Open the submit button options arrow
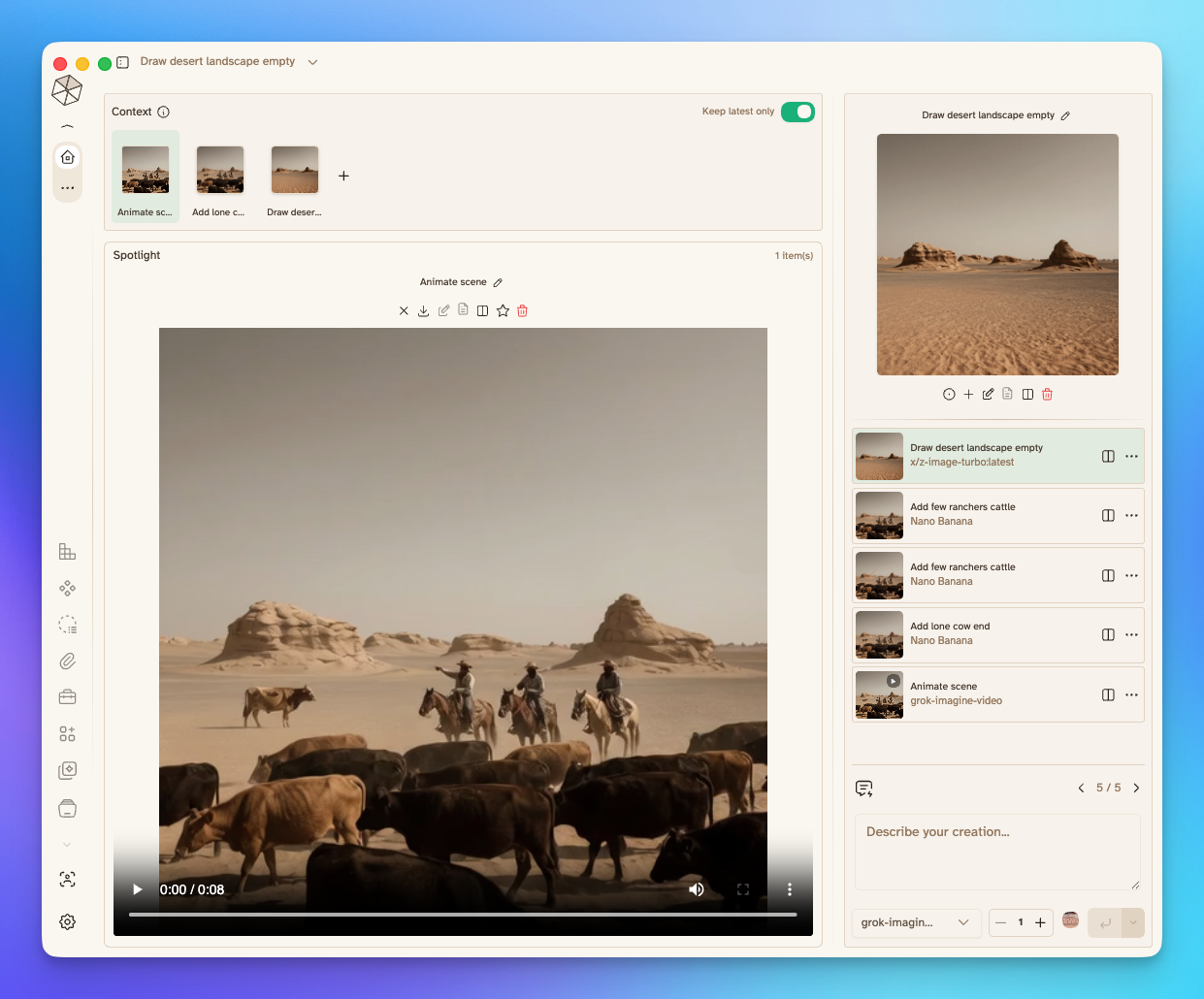The width and height of the screenshot is (1204, 999). (x=1133, y=922)
